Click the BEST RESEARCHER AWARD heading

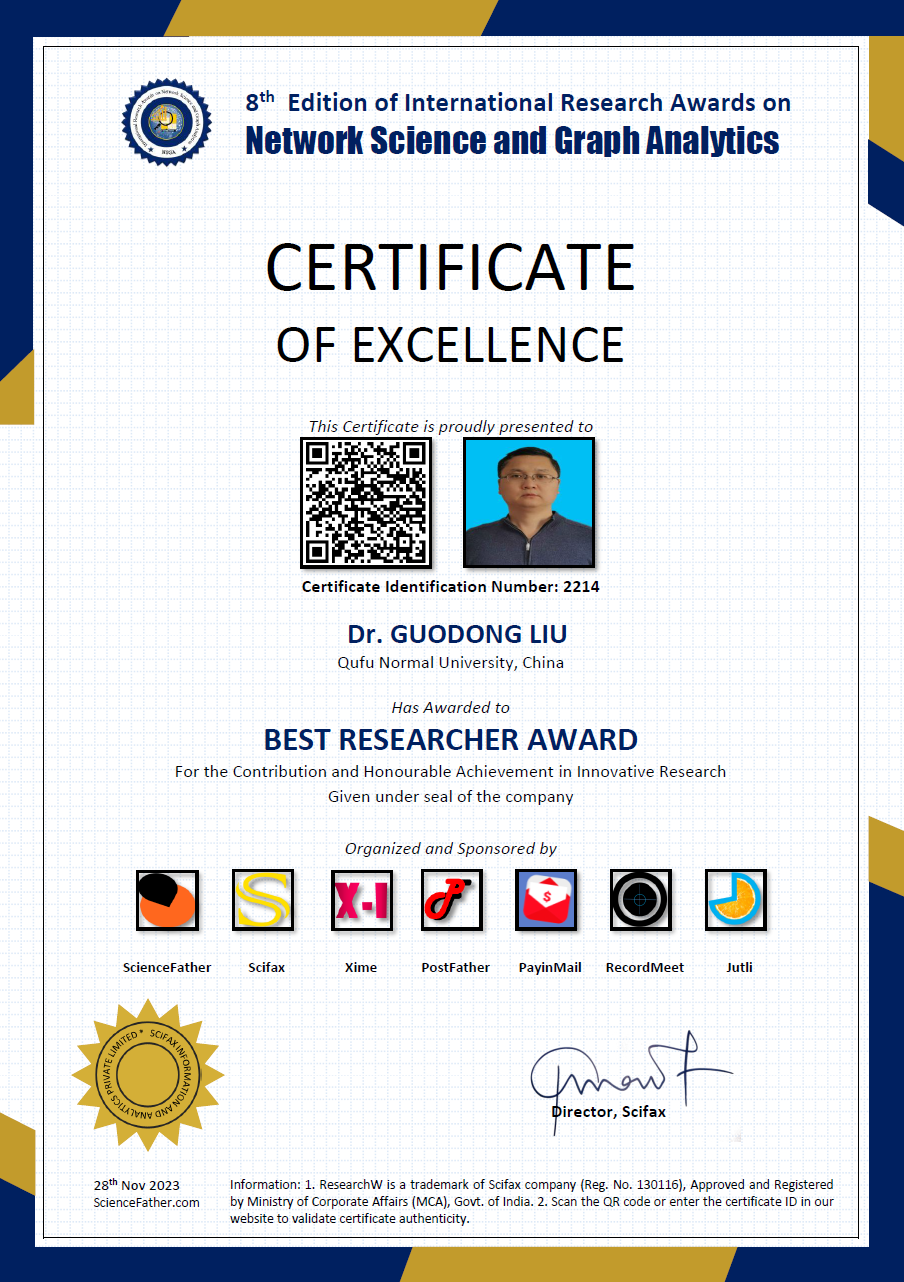click(x=450, y=740)
